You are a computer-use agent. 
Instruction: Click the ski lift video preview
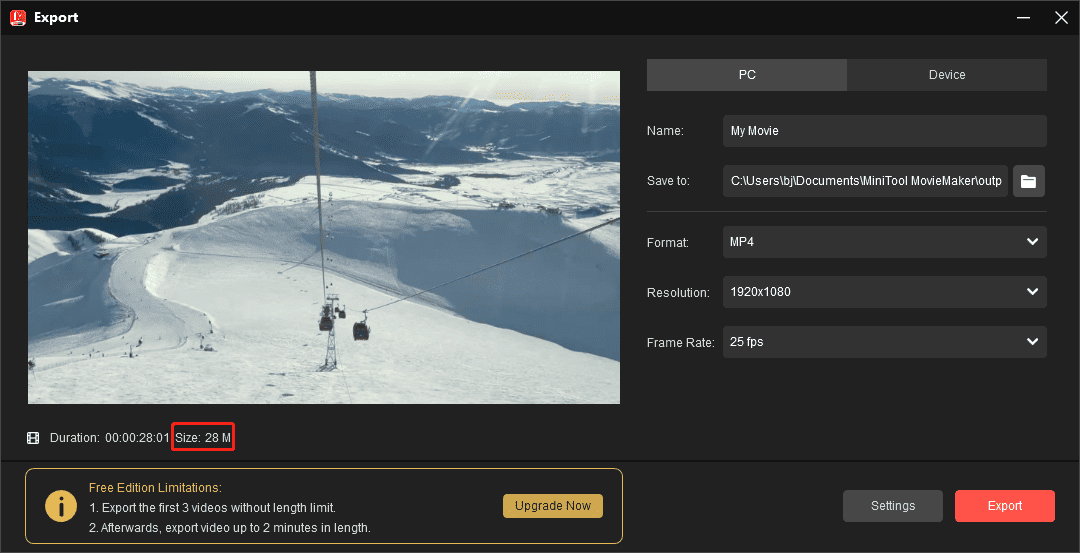tap(324, 238)
